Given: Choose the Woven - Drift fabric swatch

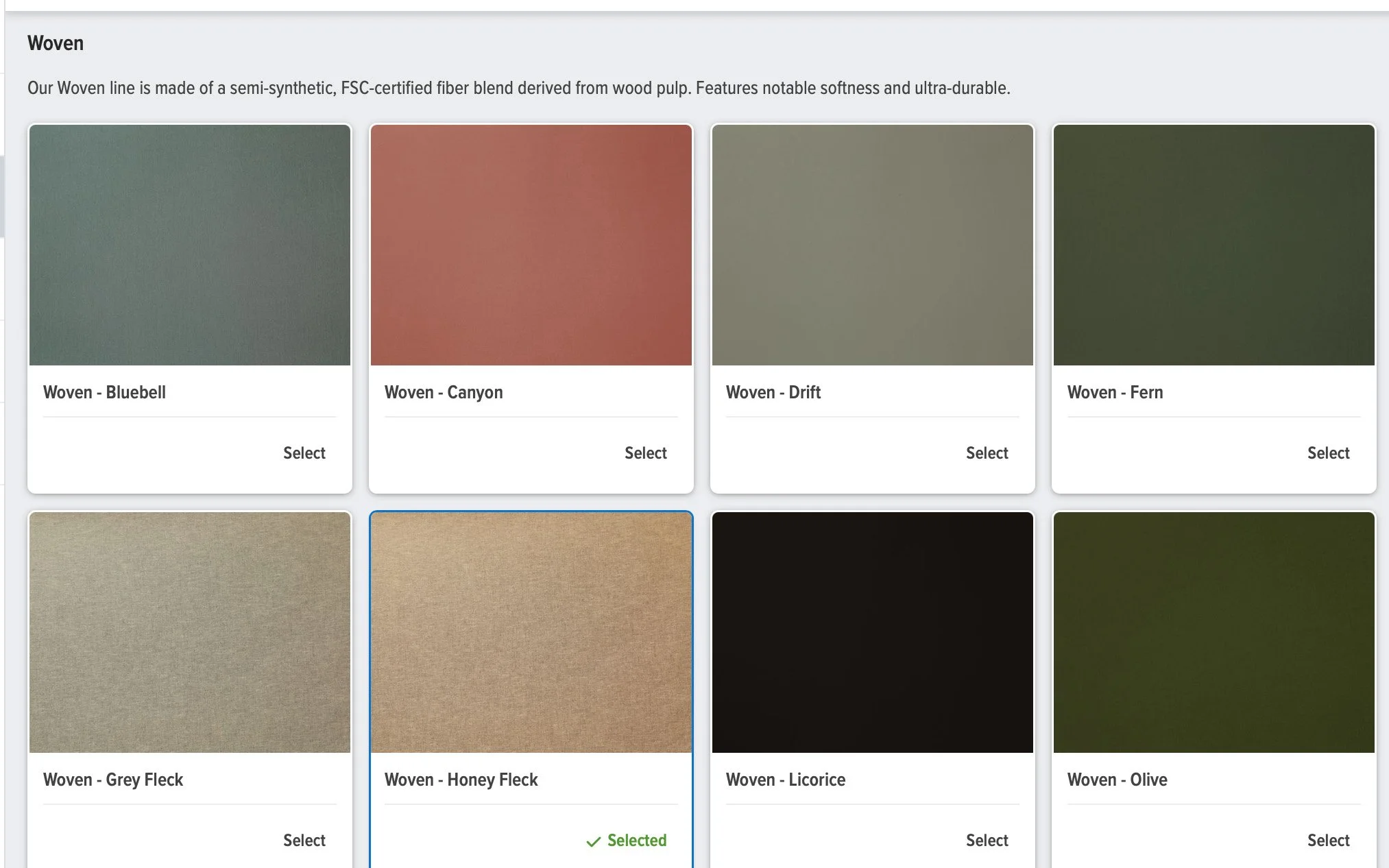Looking at the screenshot, I should (x=872, y=245).
